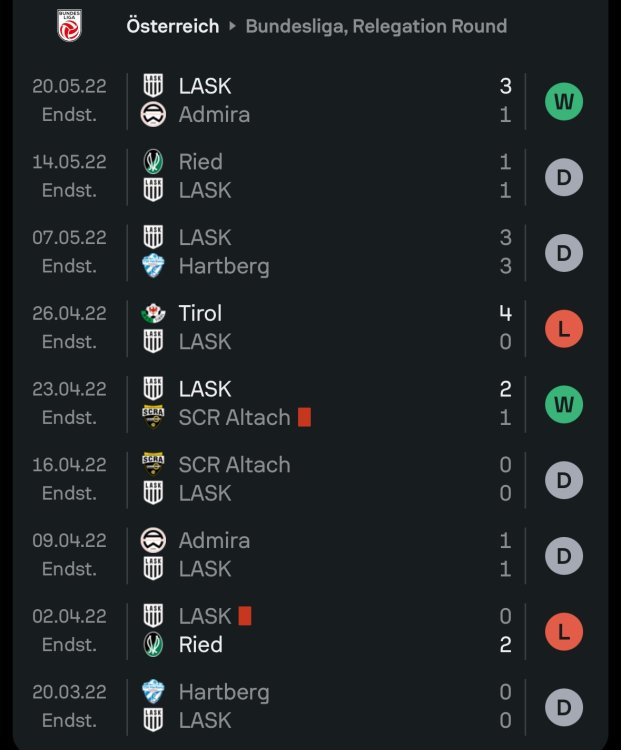Click LASK crest in 16.04.22 match
The width and height of the screenshot is (621, 750).
(x=153, y=493)
